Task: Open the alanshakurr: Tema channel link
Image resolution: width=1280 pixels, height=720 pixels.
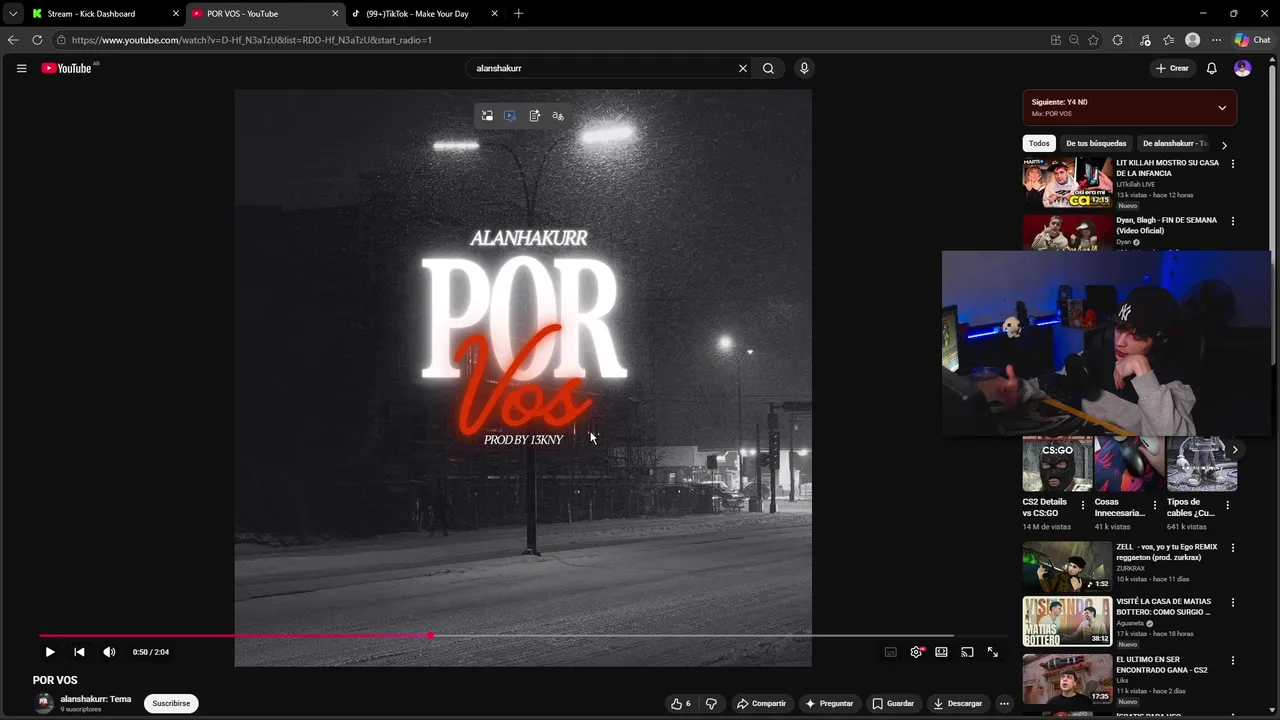Action: [96, 699]
